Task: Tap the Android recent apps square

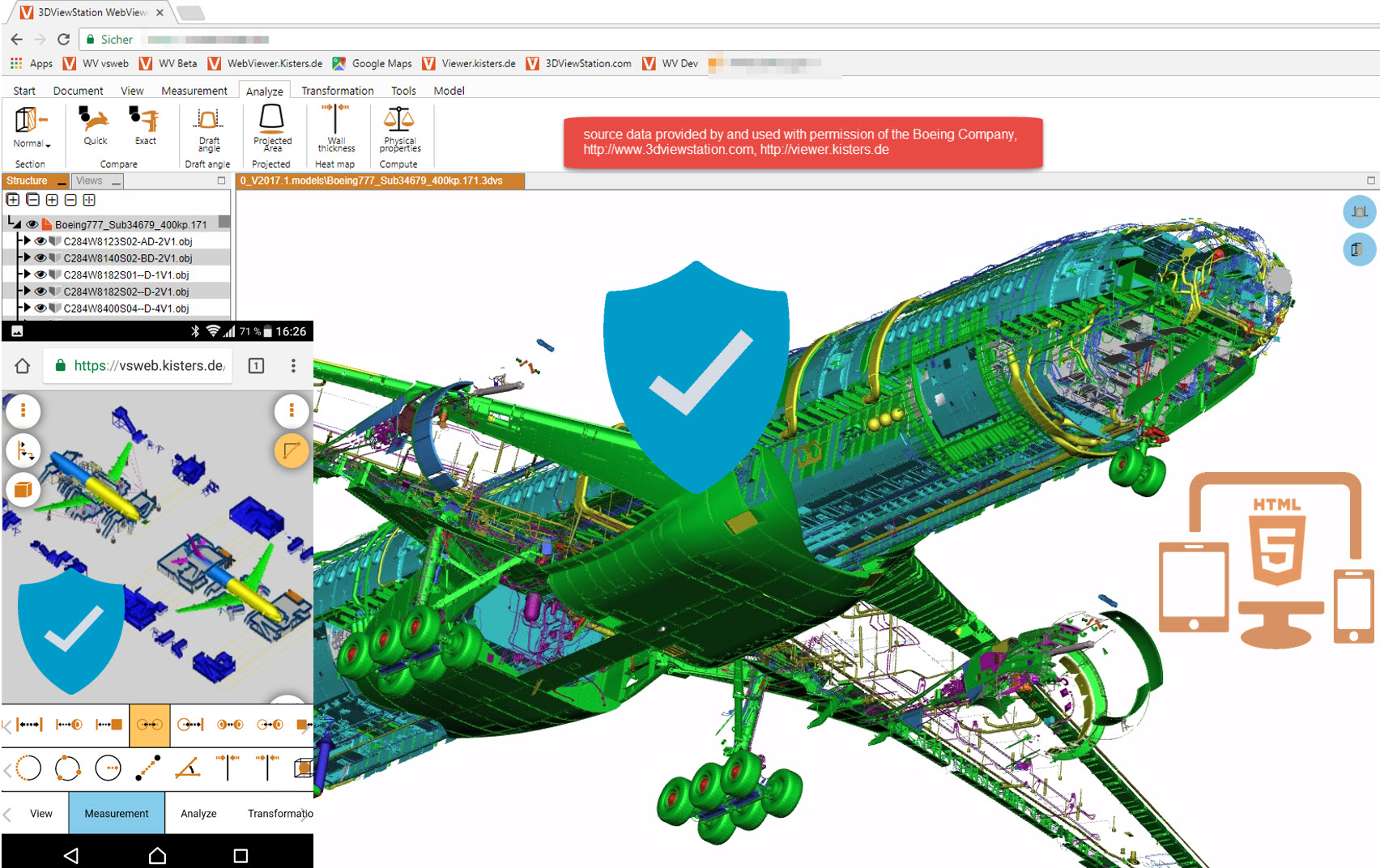Action: point(241,855)
